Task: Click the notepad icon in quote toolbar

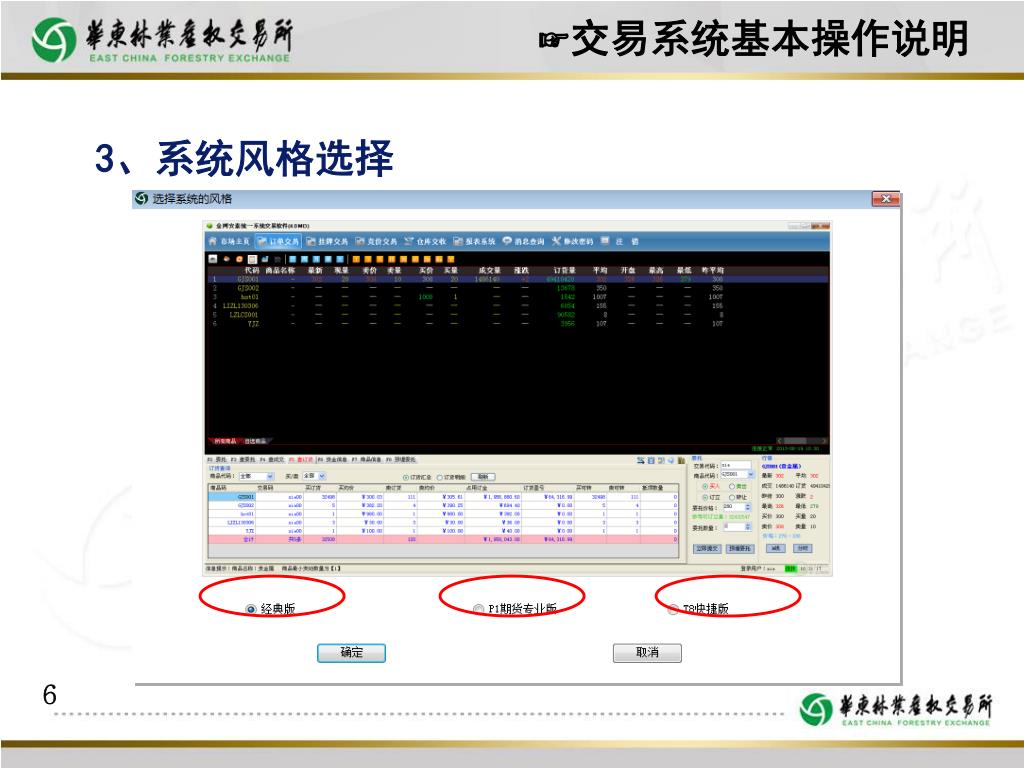Action: pos(252,259)
